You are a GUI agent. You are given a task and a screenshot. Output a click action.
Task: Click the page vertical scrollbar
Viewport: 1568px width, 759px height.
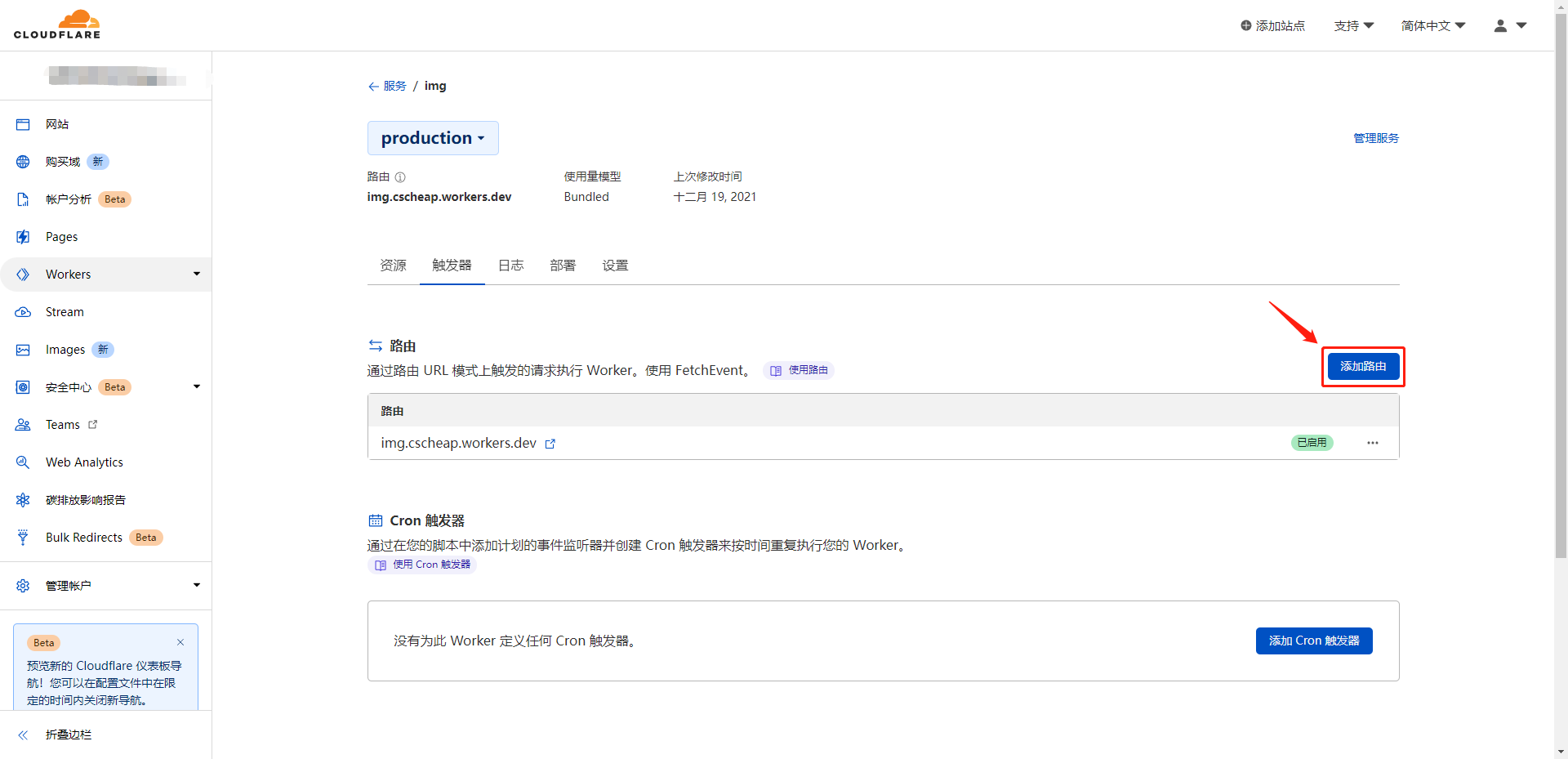[x=1561, y=286]
